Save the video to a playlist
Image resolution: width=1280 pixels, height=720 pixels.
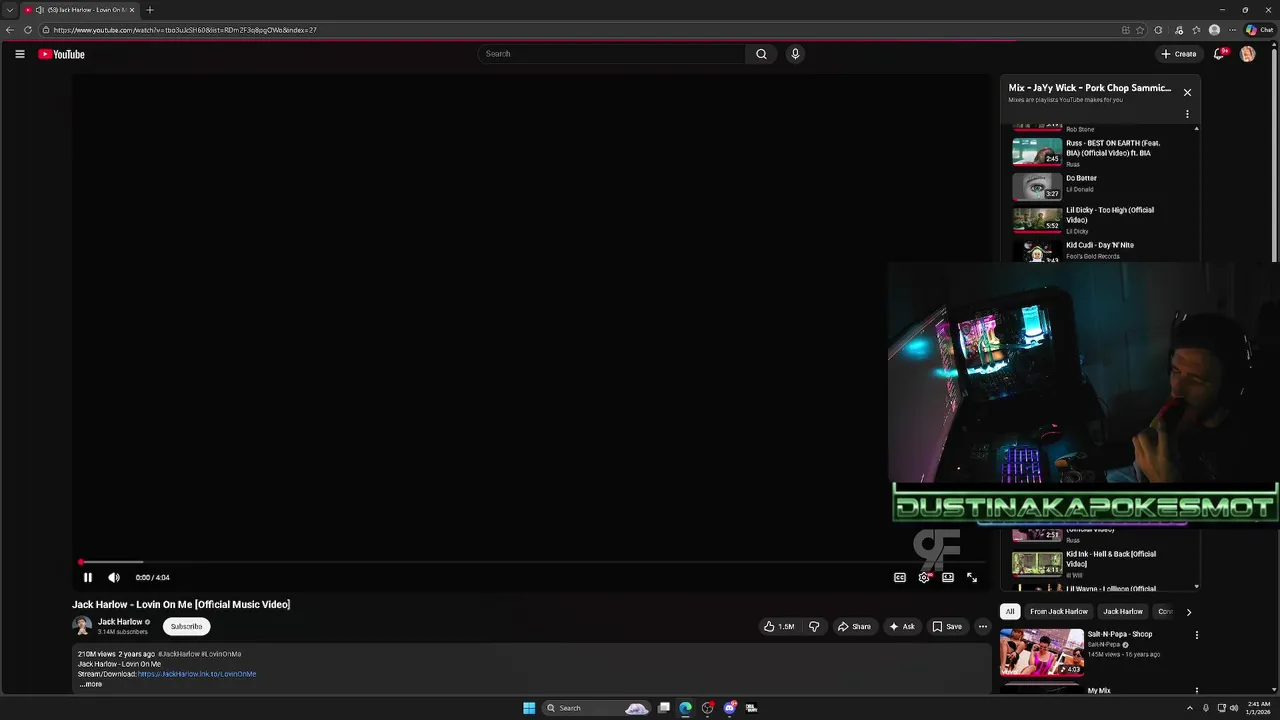pyautogui.click(x=946, y=627)
